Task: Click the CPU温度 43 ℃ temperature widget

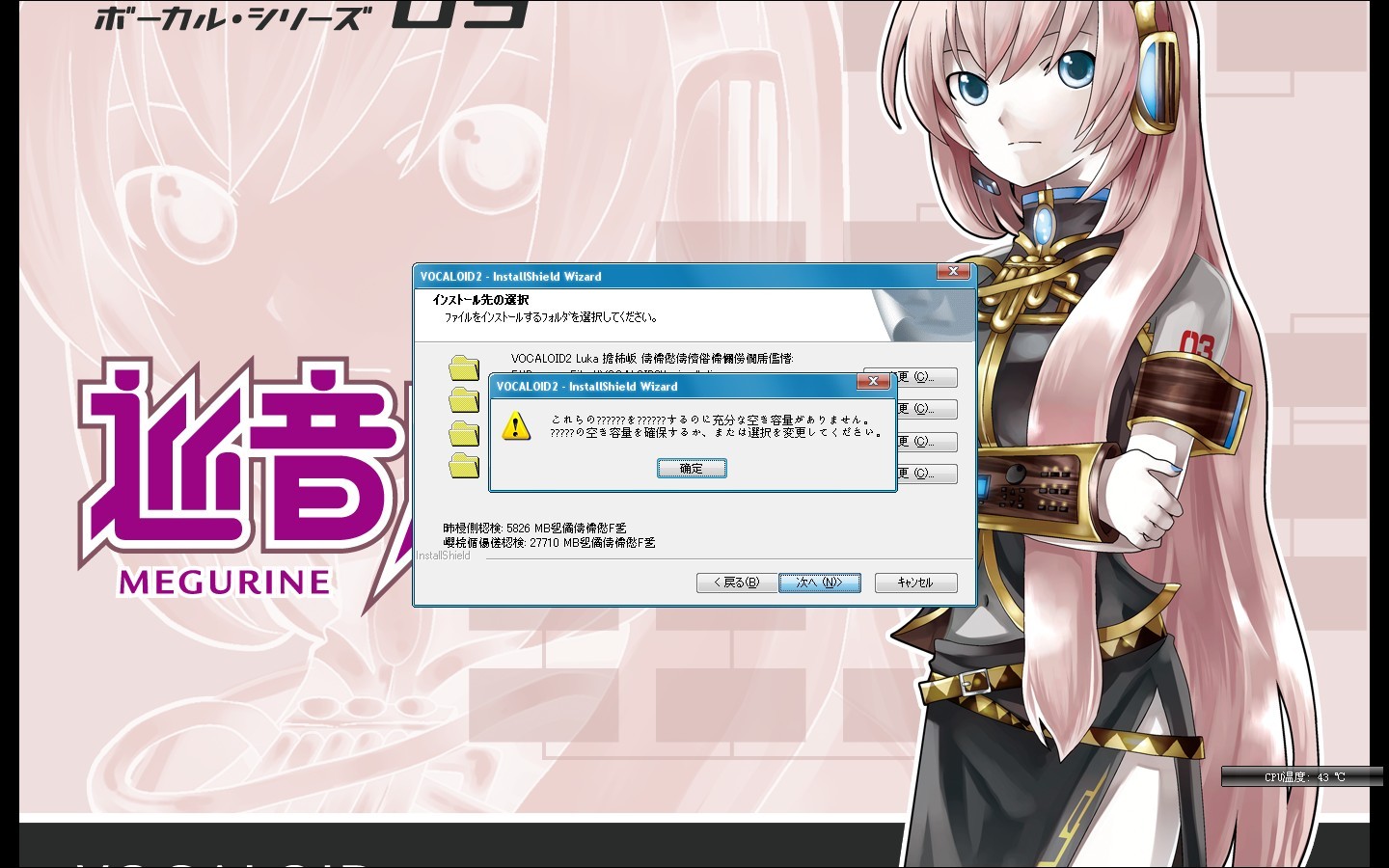Action: [1302, 776]
